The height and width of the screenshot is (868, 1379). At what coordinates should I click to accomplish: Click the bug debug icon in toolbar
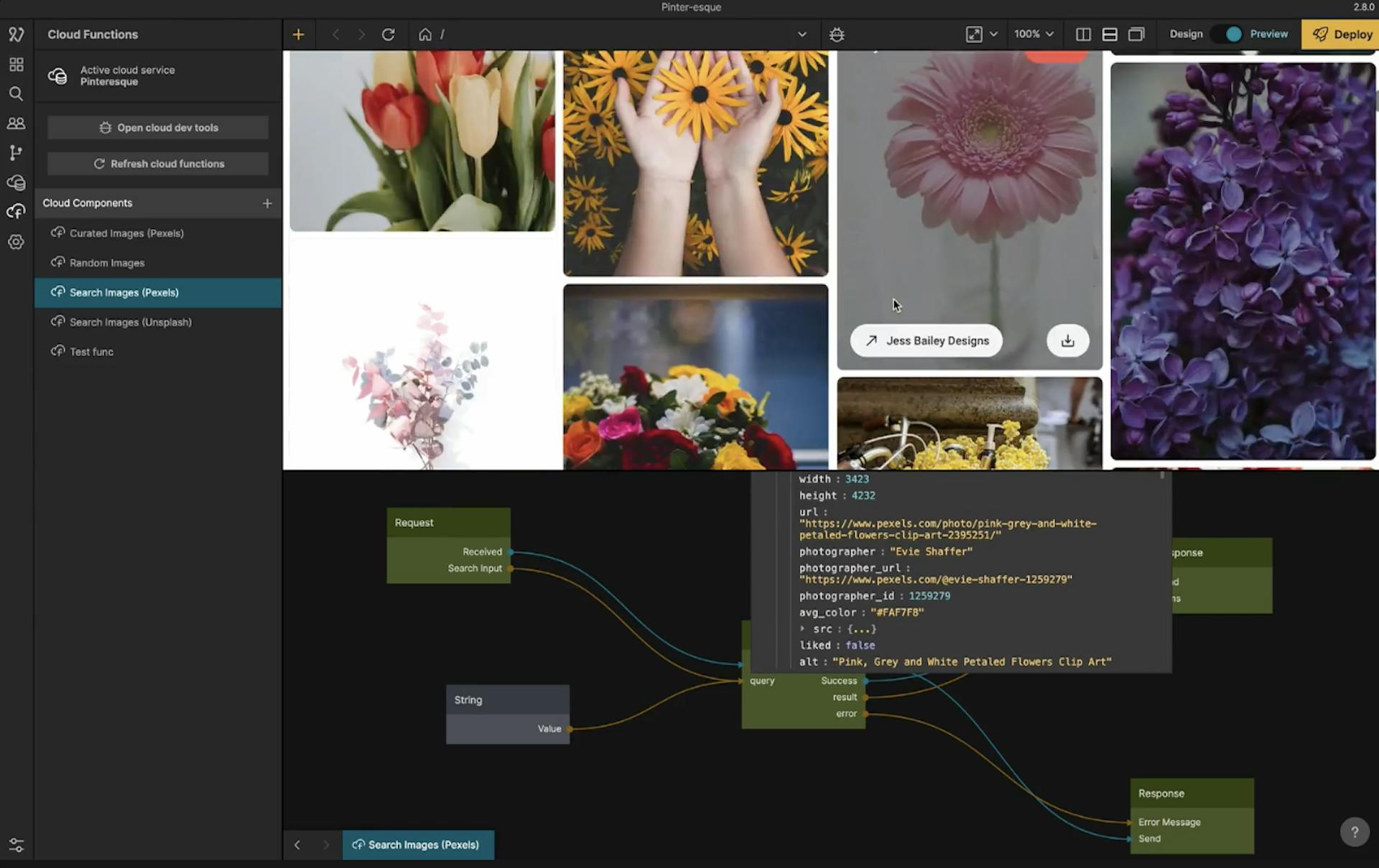[837, 34]
